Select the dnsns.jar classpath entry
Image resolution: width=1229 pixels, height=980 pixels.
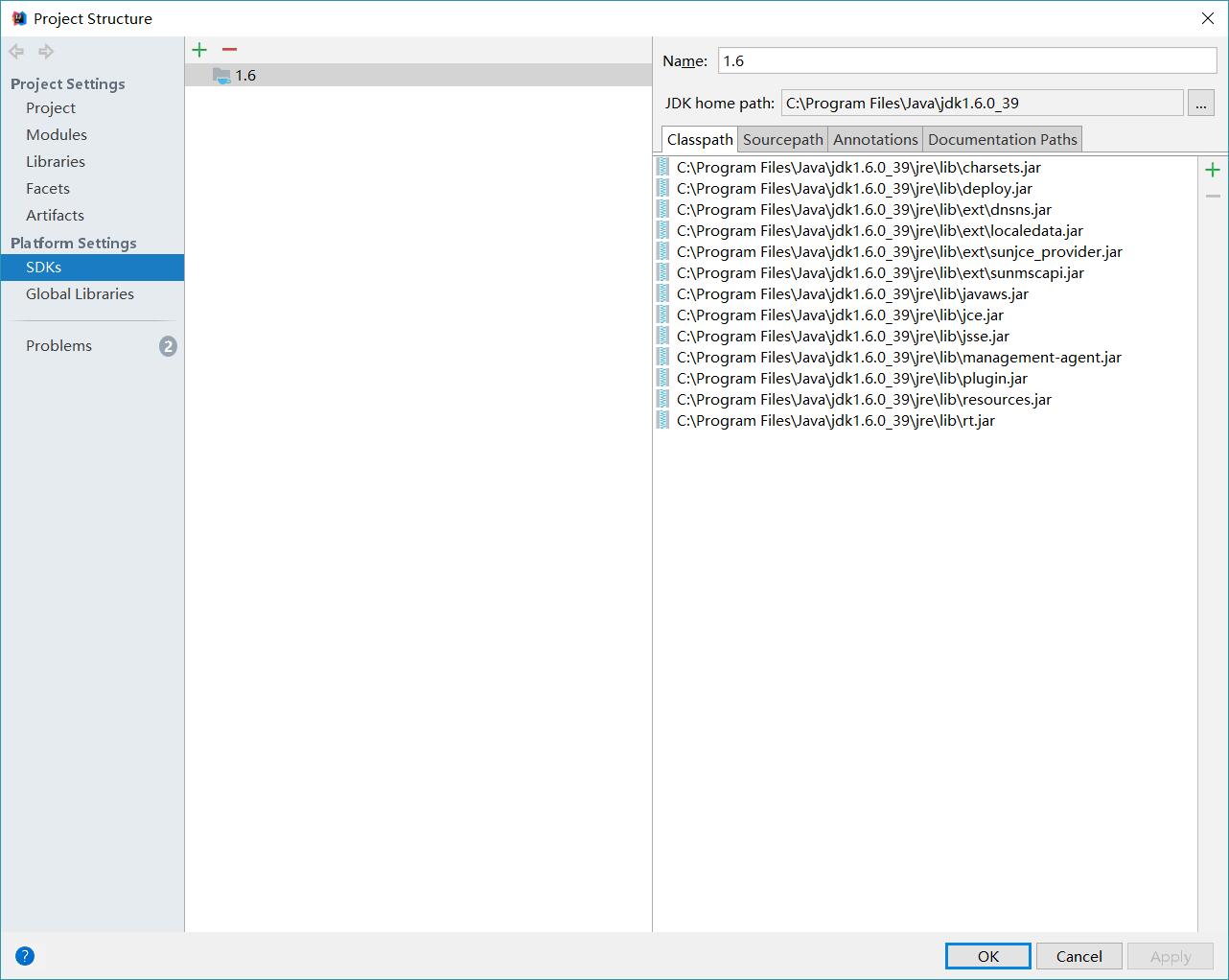point(925,209)
